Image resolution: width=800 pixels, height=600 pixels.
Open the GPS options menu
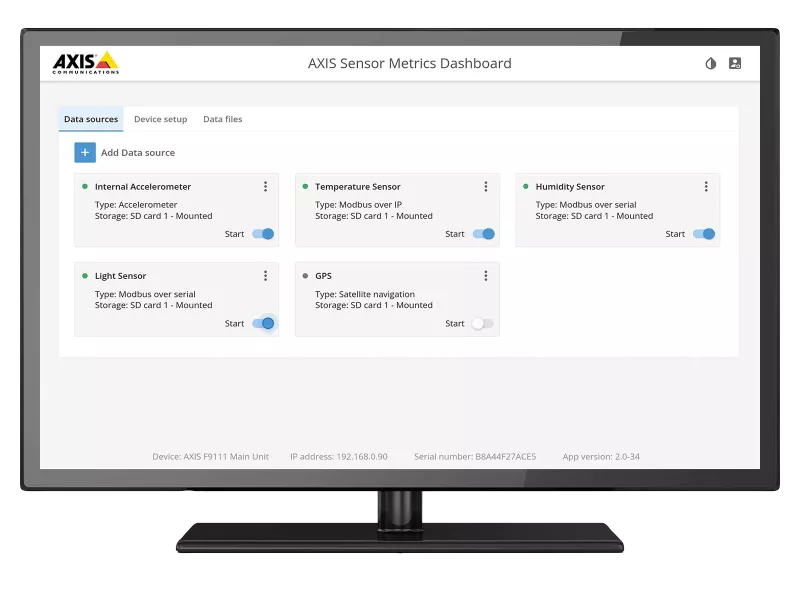(485, 274)
